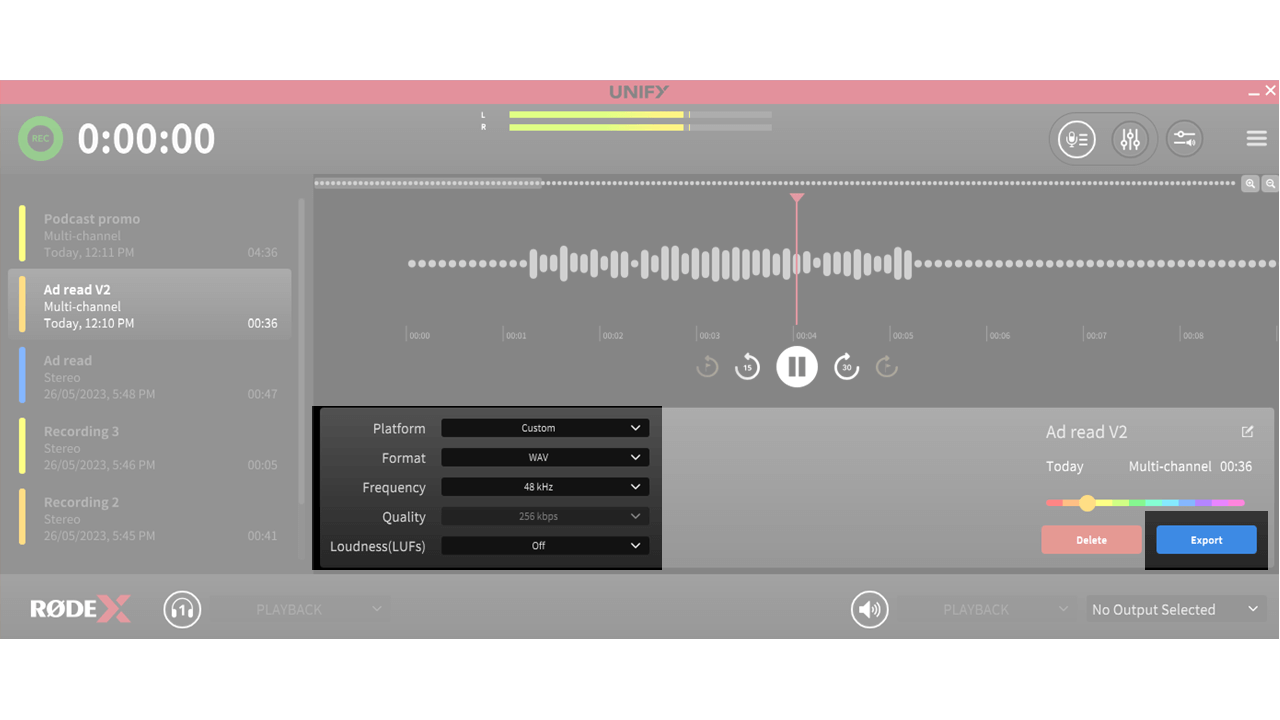Viewport: 1280px width, 720px height.
Task: Change the Frequency from 48 kHz
Action: point(544,487)
